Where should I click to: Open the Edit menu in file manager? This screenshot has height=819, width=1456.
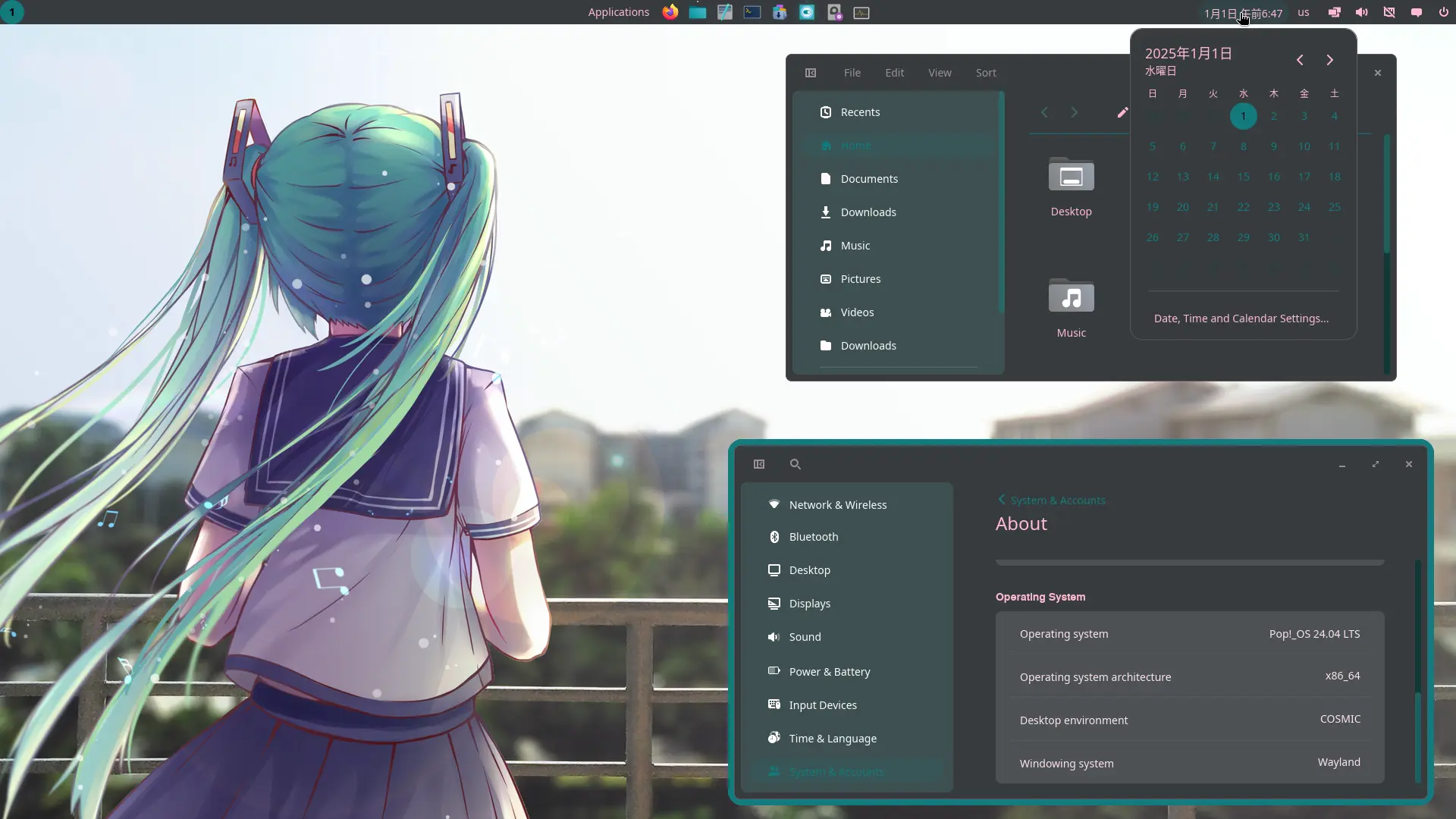pyautogui.click(x=895, y=73)
